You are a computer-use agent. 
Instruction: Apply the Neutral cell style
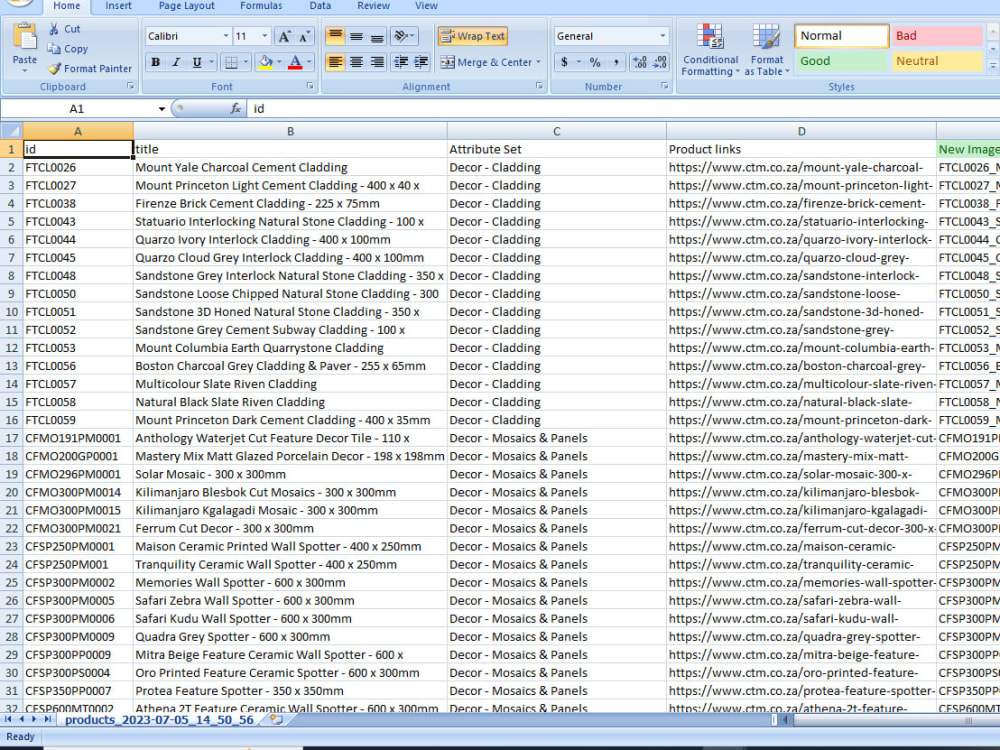coord(937,61)
